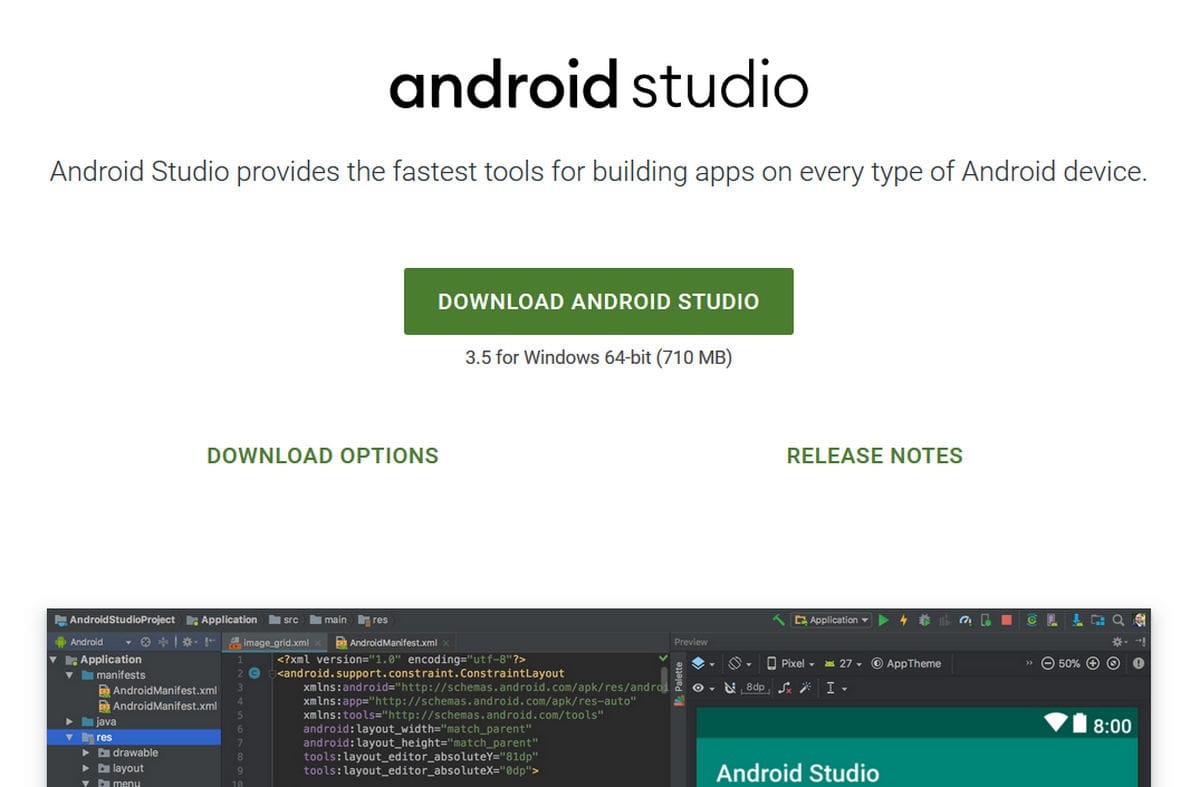Toggle the view options eye dropdown

(x=703, y=688)
